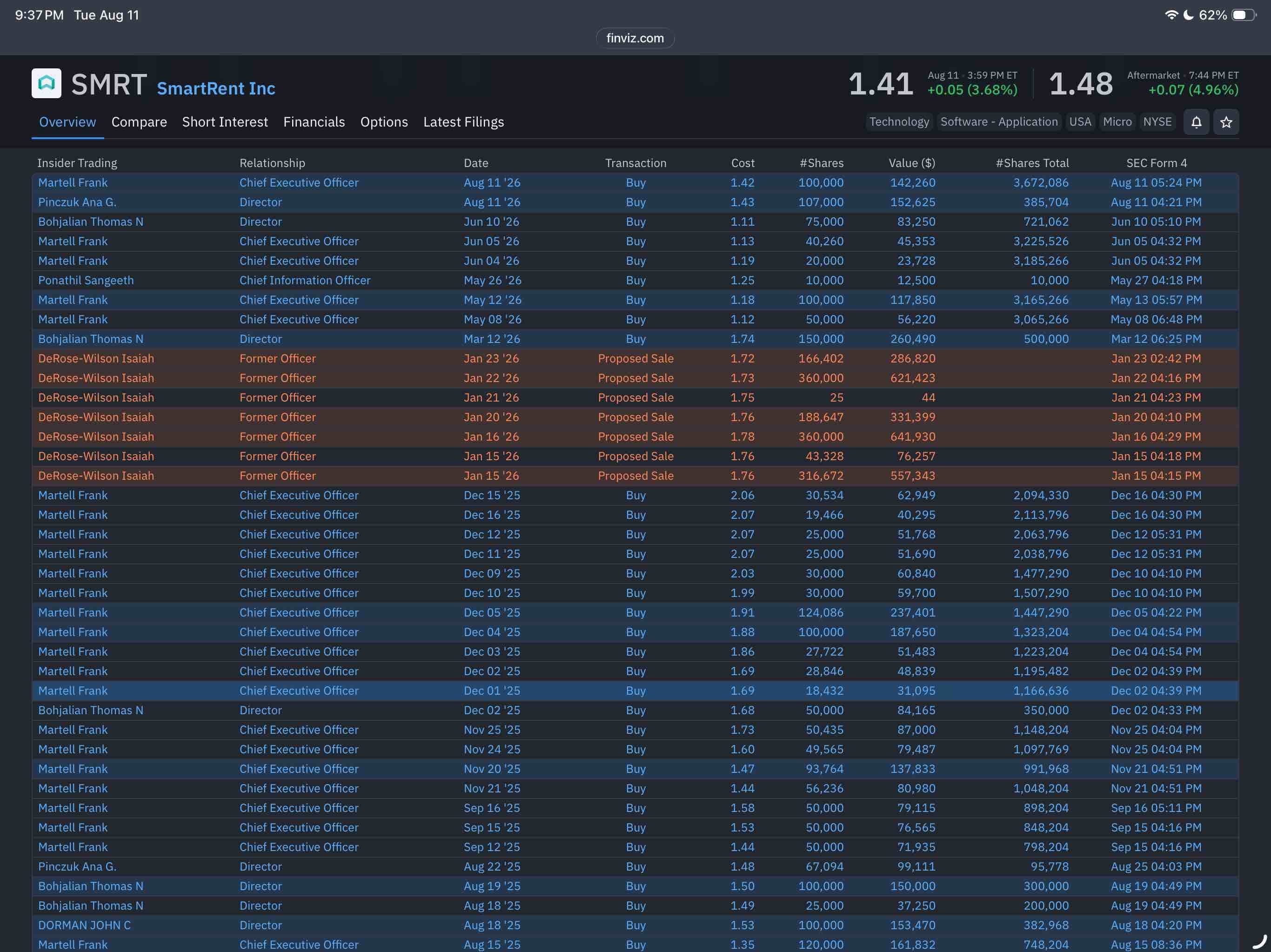Tap the Do Not Disturb moon icon
1271x952 pixels.
1188,15
